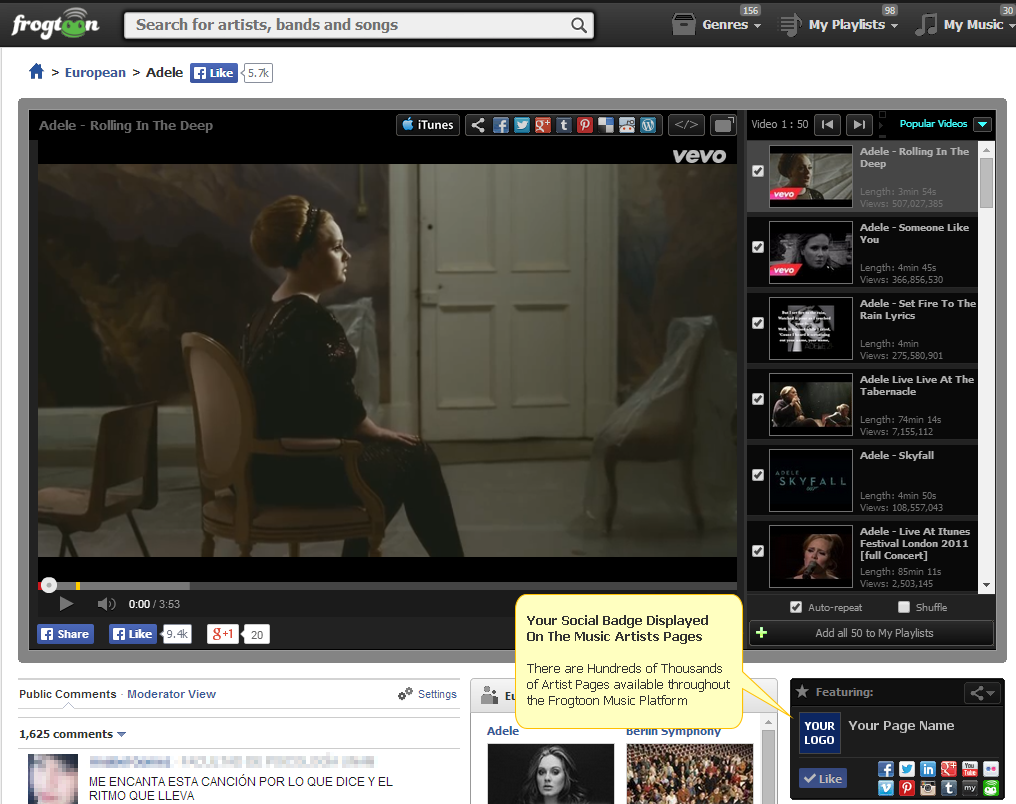Image resolution: width=1016 pixels, height=804 pixels.
Task: Click Add all 50 to My Playlists
Action: tap(873, 633)
